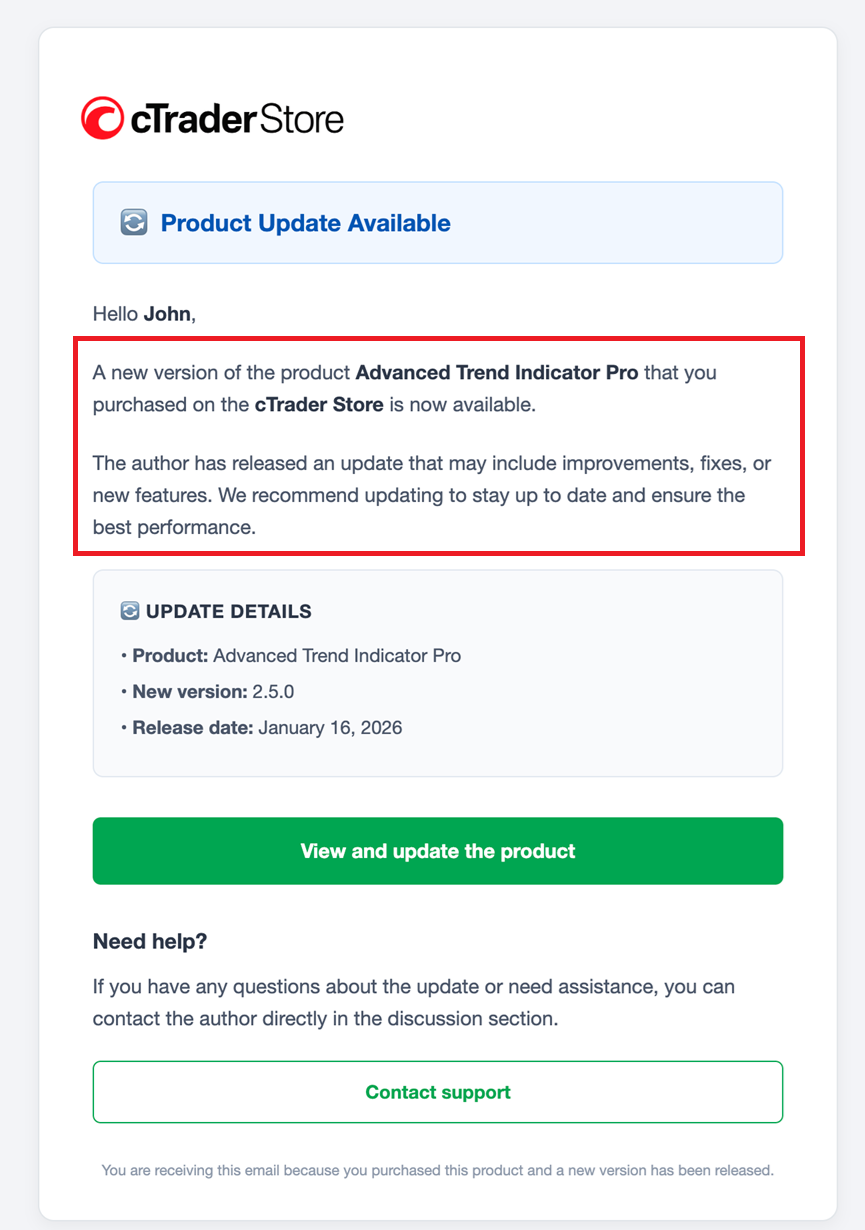Viewport: 865px width, 1230px height.
Task: Click bold Advanced Trend Indicator Pro in paragraph
Action: click(497, 373)
